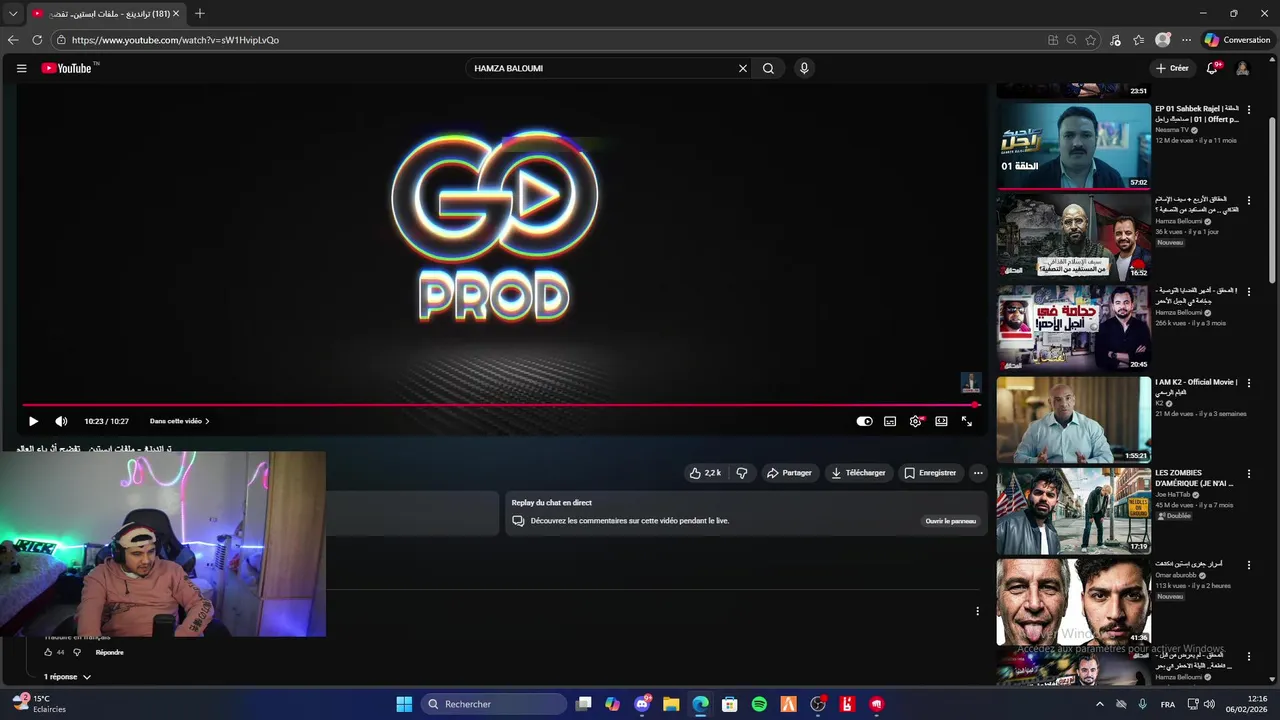Open OBS Studio from the taskbar
This screenshot has width=1280, height=720.
coord(818,704)
